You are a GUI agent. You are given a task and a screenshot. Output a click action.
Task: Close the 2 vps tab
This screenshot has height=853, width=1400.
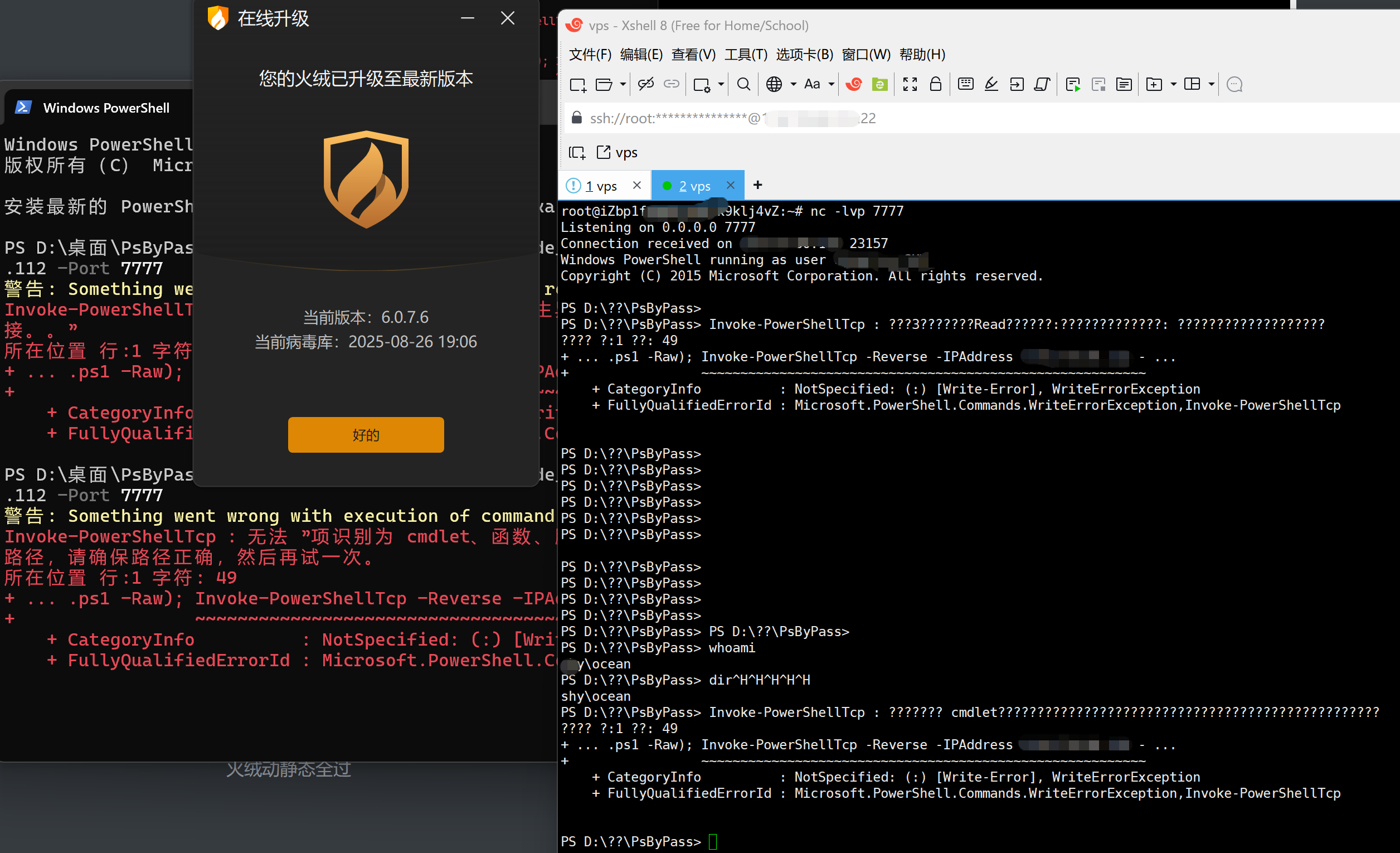click(x=731, y=185)
